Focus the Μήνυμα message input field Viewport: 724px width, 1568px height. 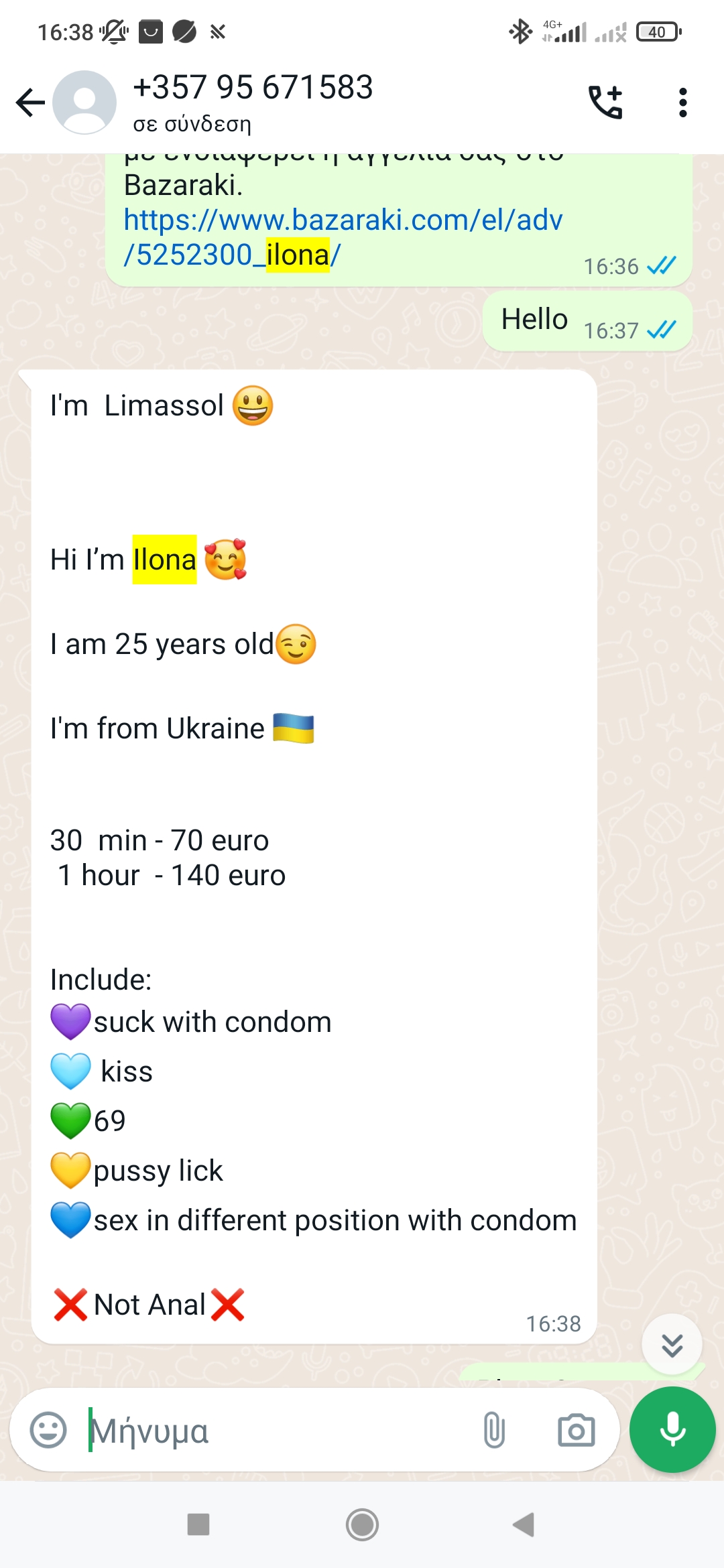pos(282,1431)
